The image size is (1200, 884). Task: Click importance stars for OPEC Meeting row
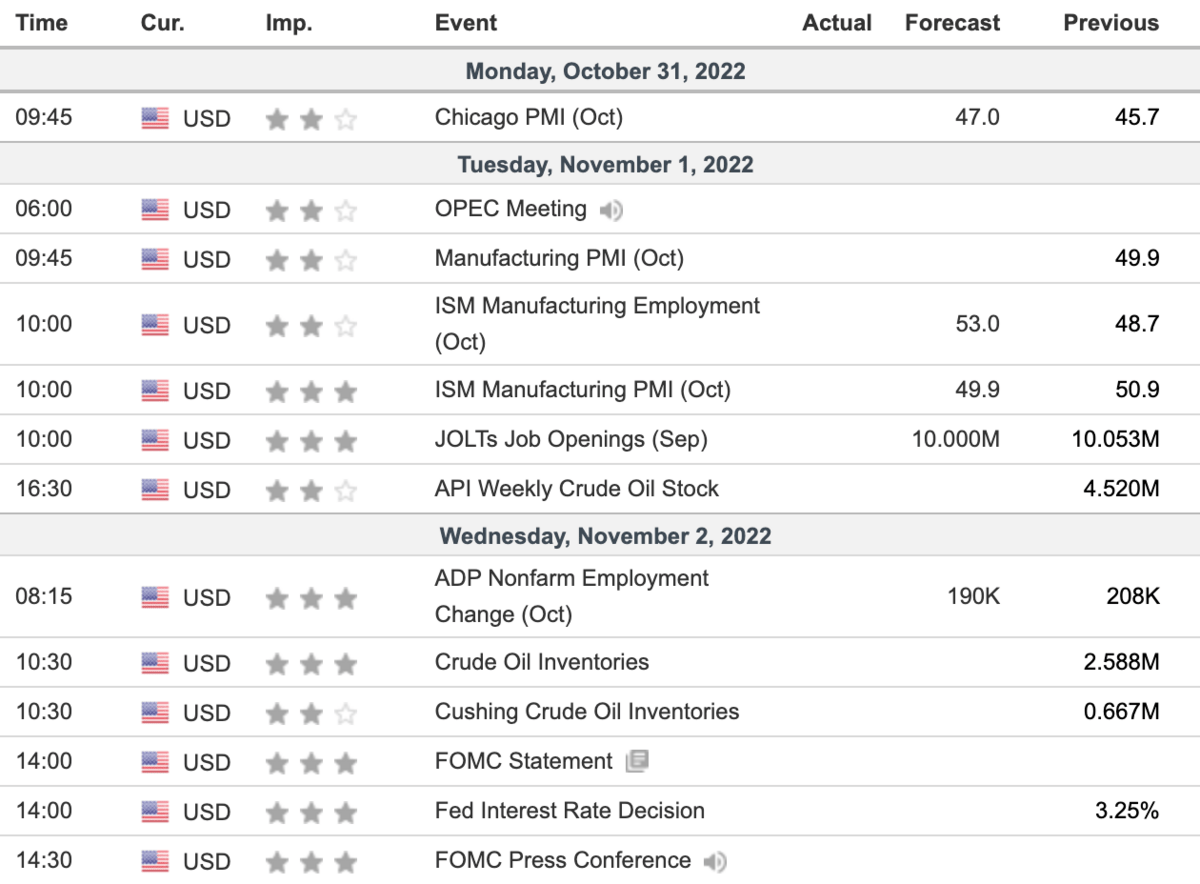point(311,210)
